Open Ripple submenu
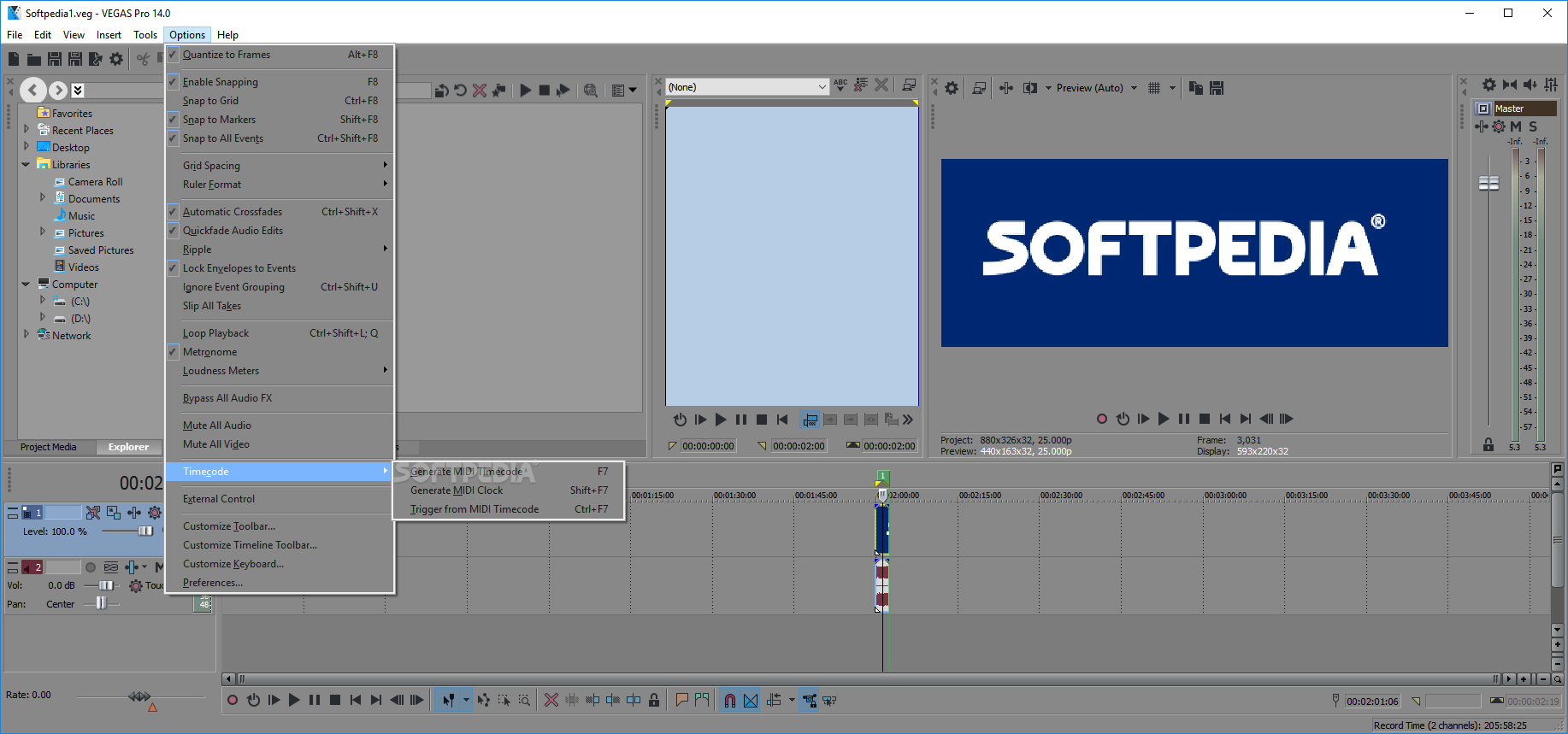The image size is (1568, 734). (x=280, y=250)
